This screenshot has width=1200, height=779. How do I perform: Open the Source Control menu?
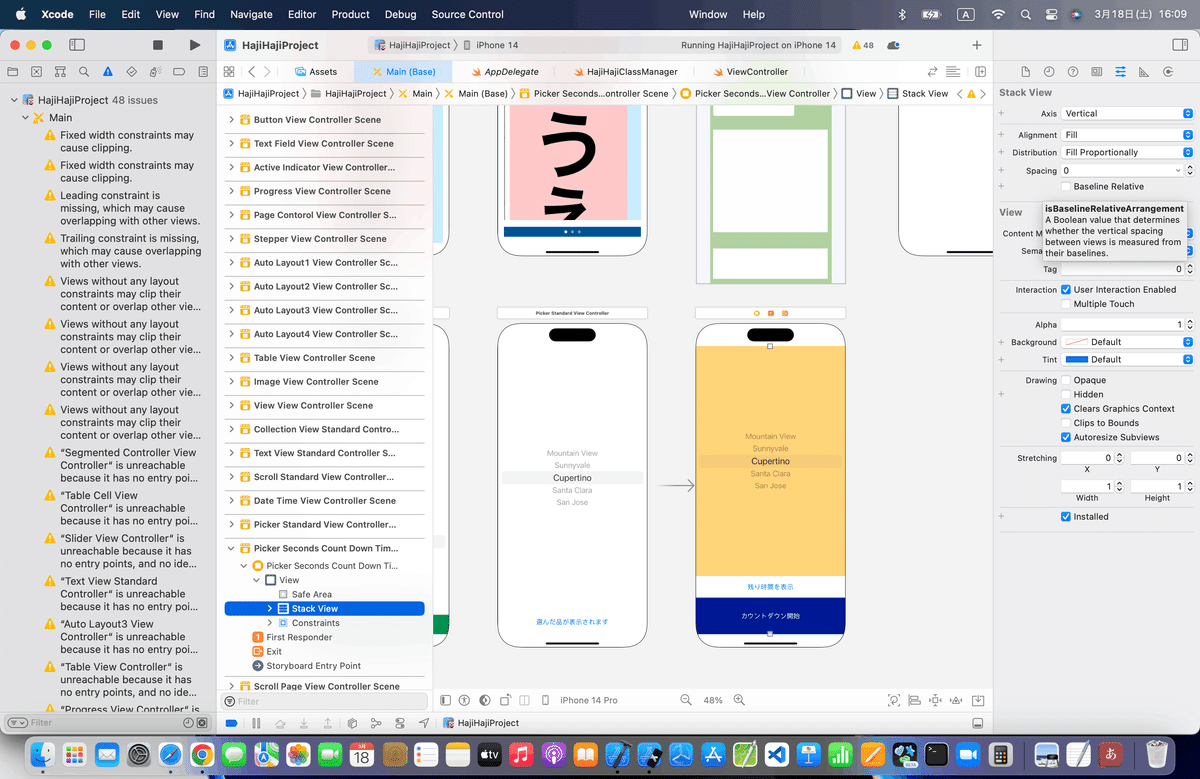(x=467, y=15)
